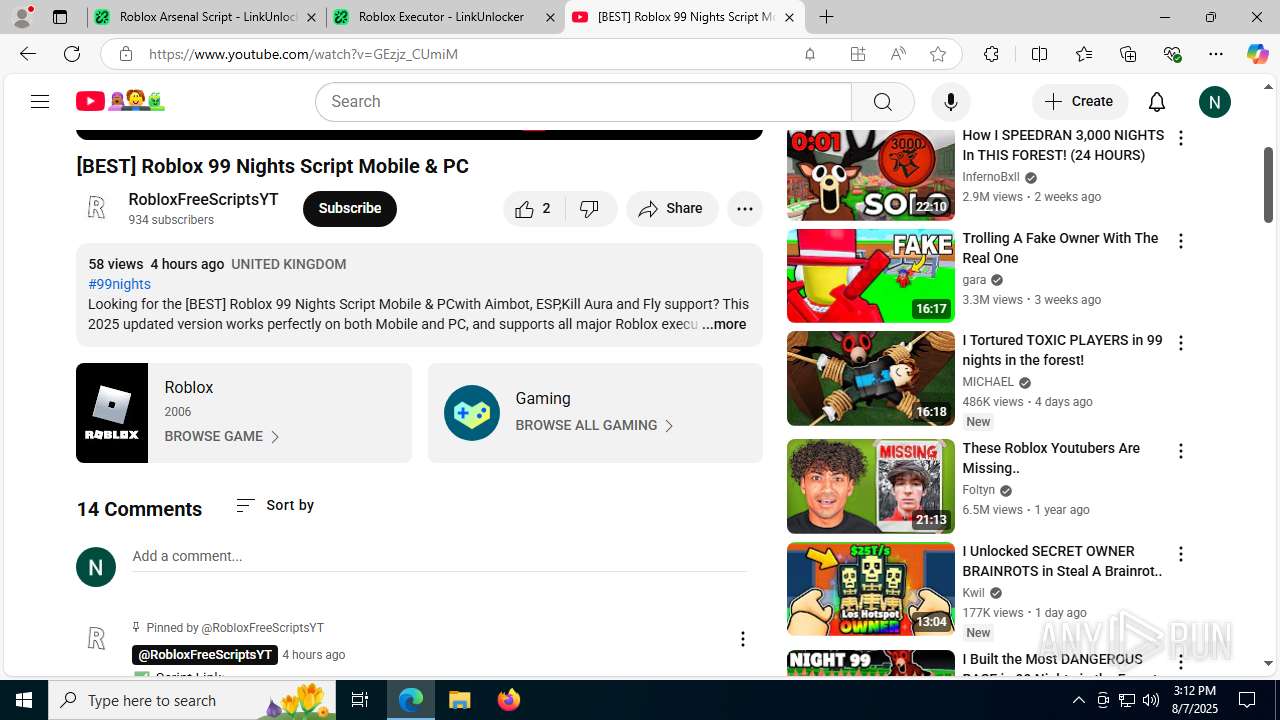Open Edge tab actions menu
Screen dimensions: 1280x720
point(60,17)
